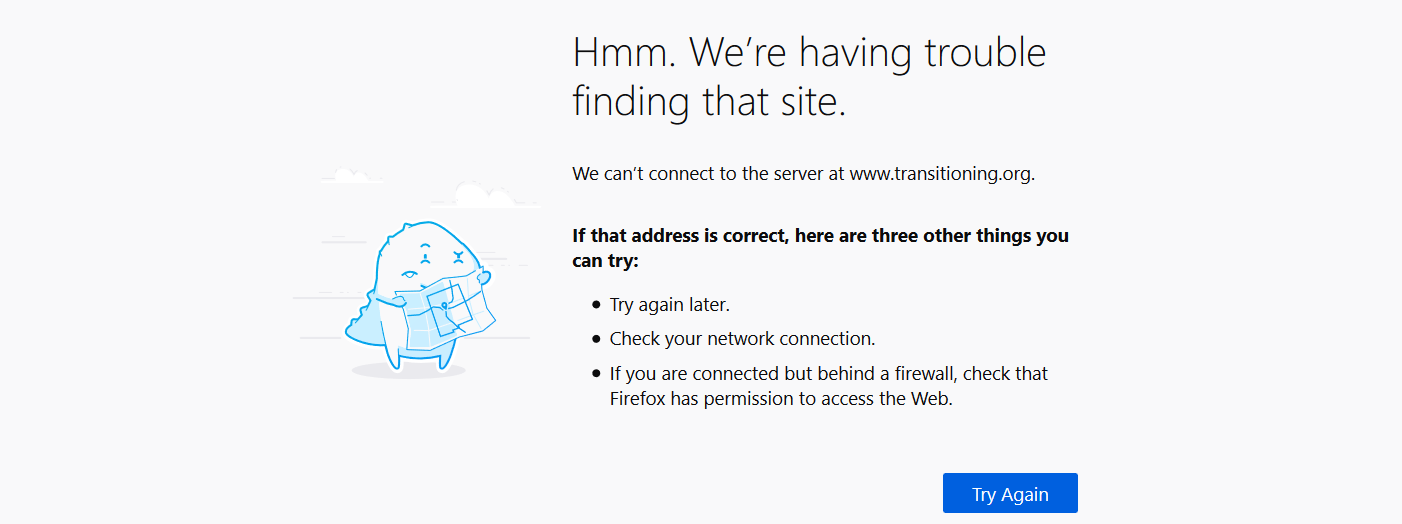Click "Firefox has permission to access the Web."

[x=781, y=399]
